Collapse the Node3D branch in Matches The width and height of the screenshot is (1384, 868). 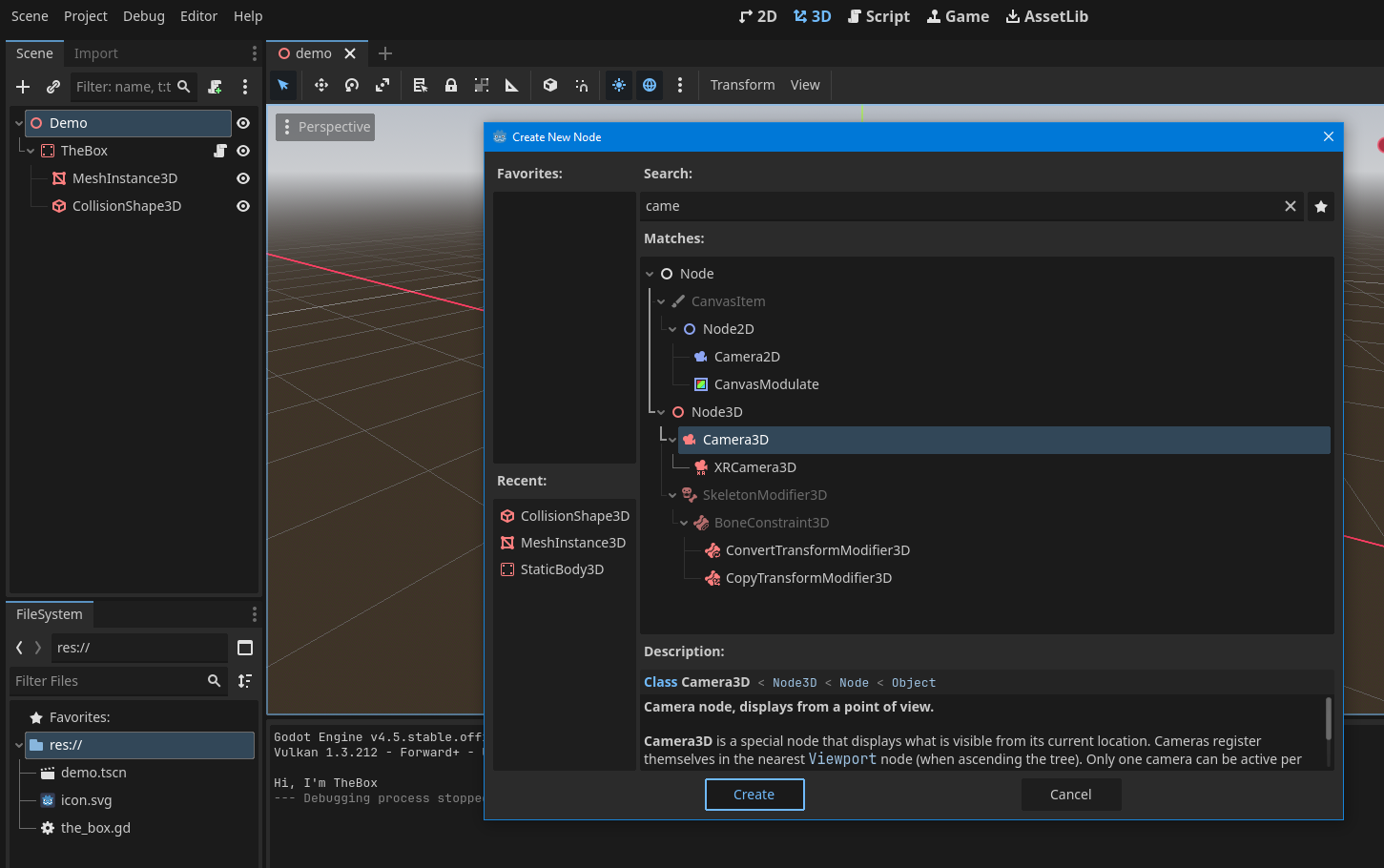(661, 412)
